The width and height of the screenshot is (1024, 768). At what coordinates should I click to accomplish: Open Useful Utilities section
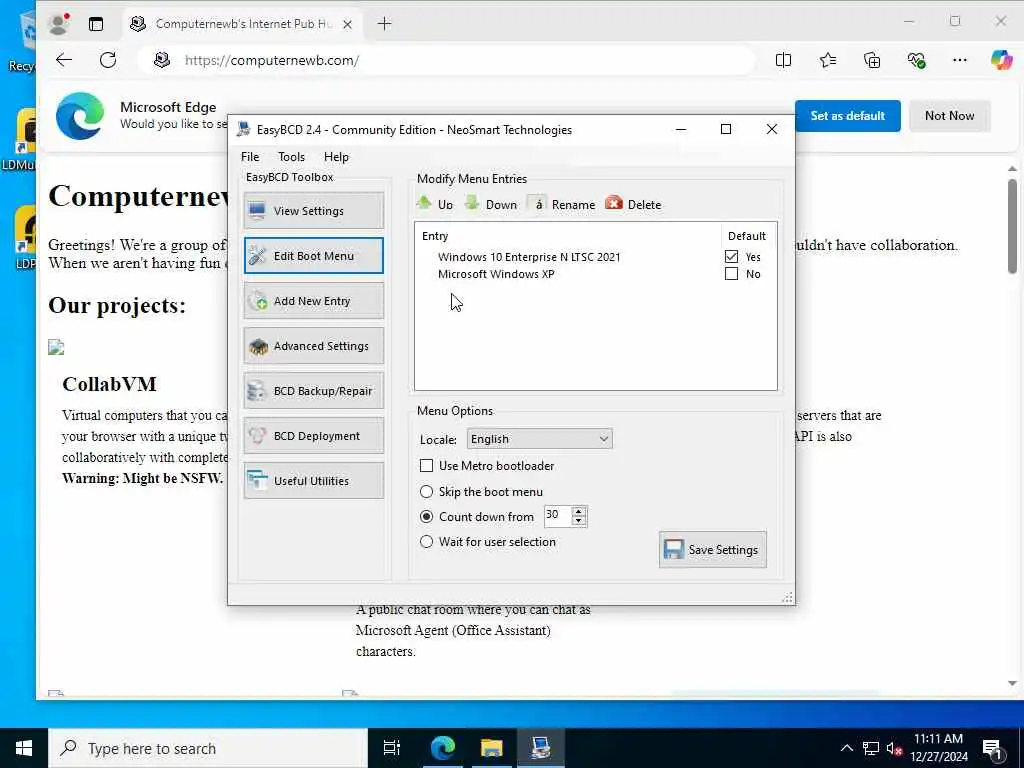point(313,481)
